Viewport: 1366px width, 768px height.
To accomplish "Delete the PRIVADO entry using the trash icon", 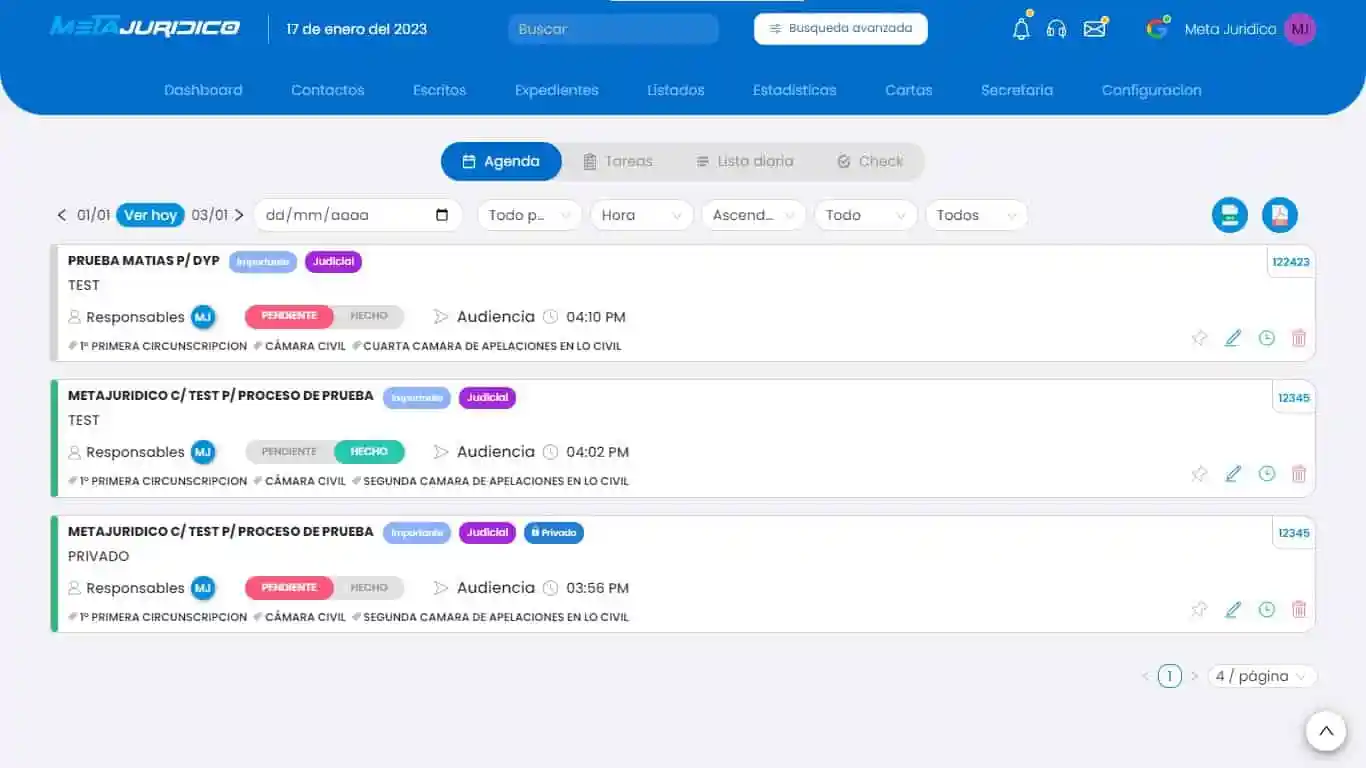I will click(x=1299, y=608).
